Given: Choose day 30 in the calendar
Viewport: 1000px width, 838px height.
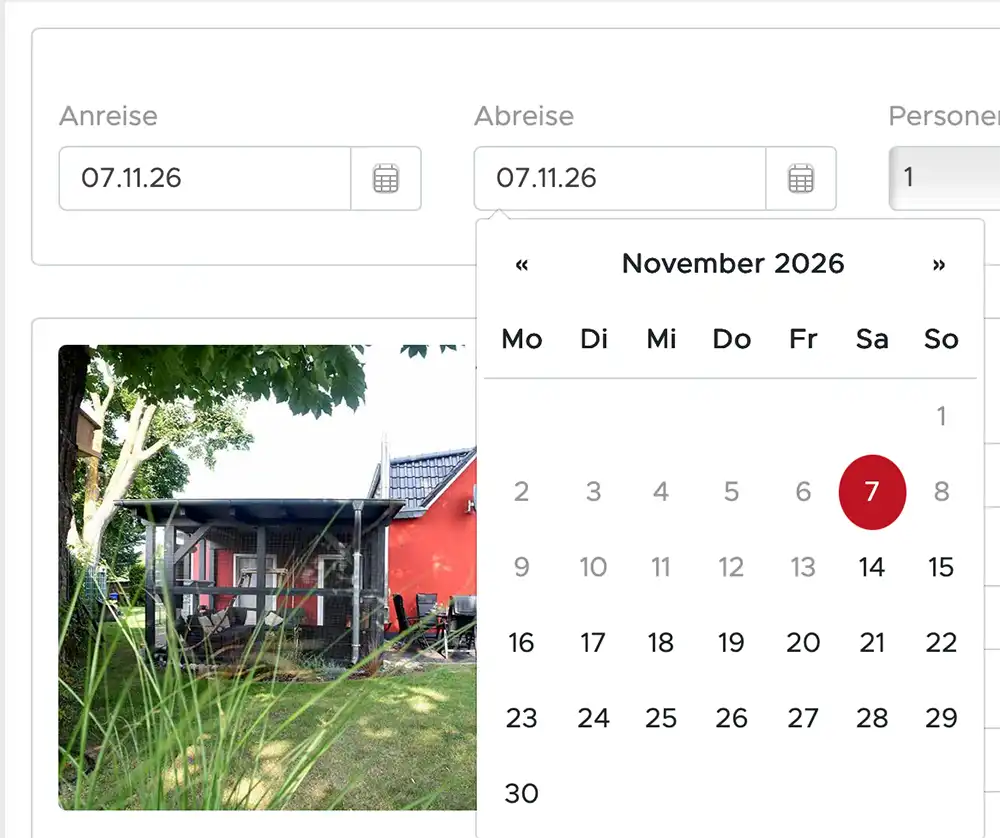Looking at the screenshot, I should tap(521, 794).
